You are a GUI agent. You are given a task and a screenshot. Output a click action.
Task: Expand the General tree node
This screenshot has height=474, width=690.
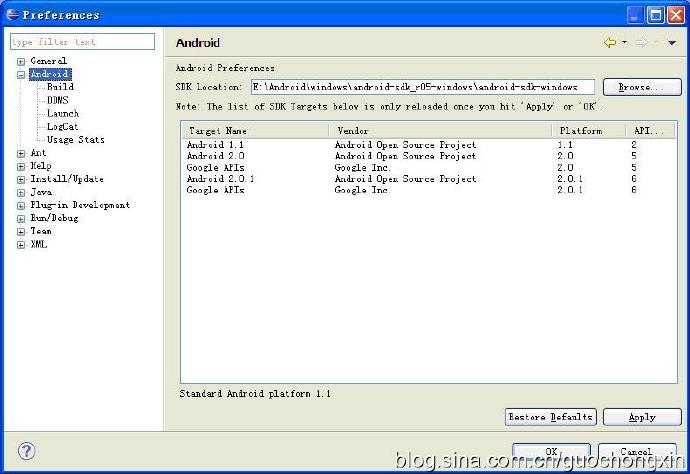click(21, 62)
